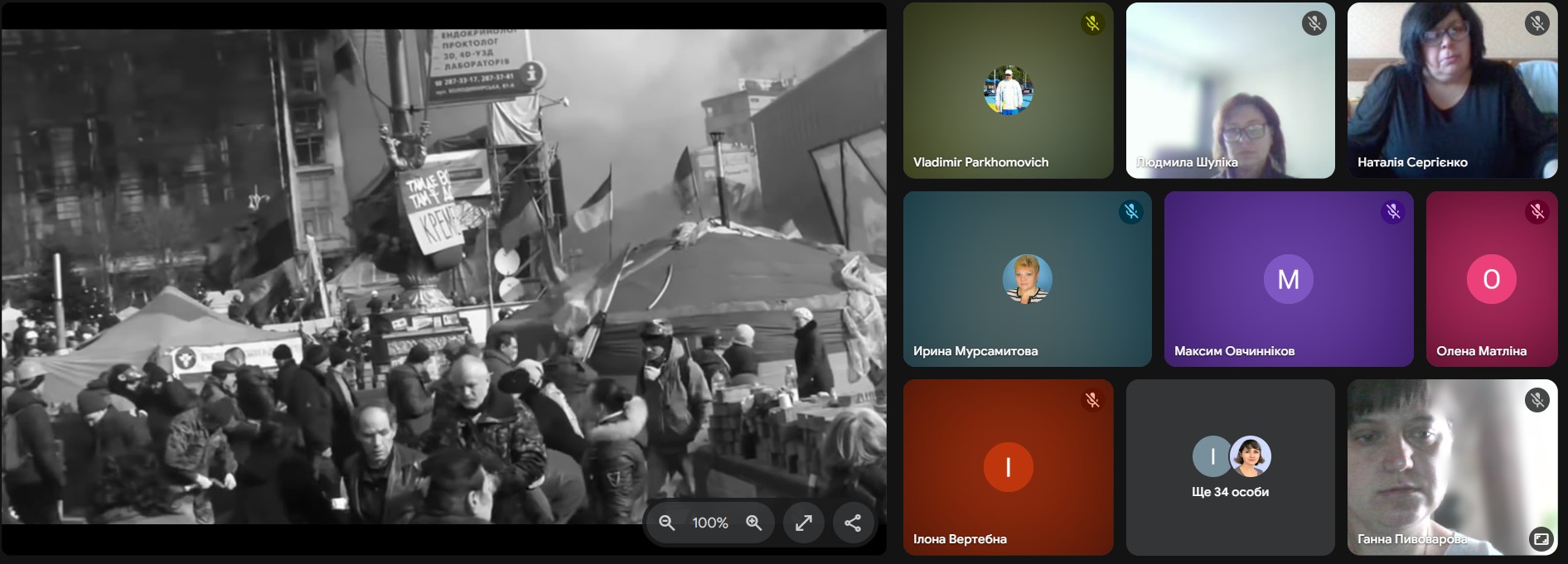Click the 100% zoom level label
This screenshot has height=564, width=1568.
point(710,523)
